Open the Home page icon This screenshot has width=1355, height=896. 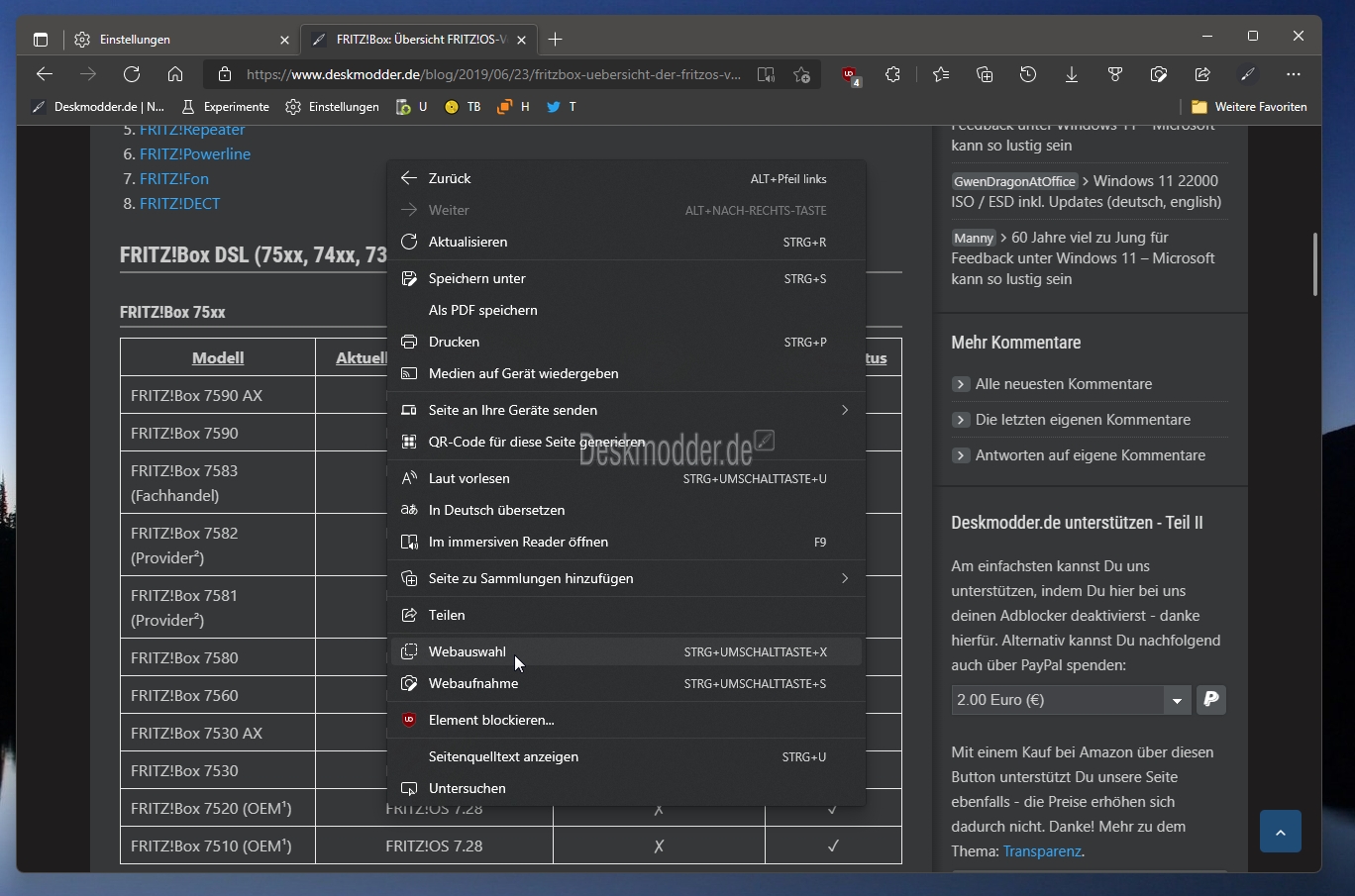click(x=175, y=74)
